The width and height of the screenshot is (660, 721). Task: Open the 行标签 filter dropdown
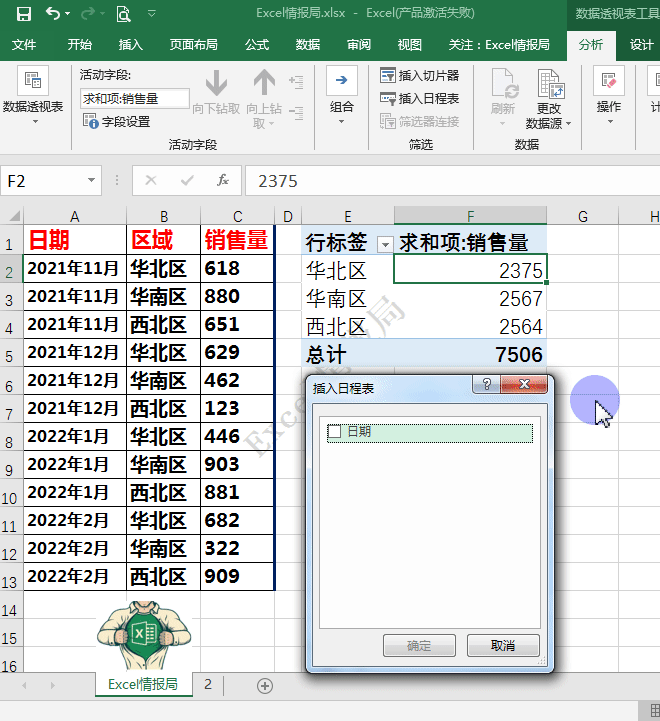385,244
